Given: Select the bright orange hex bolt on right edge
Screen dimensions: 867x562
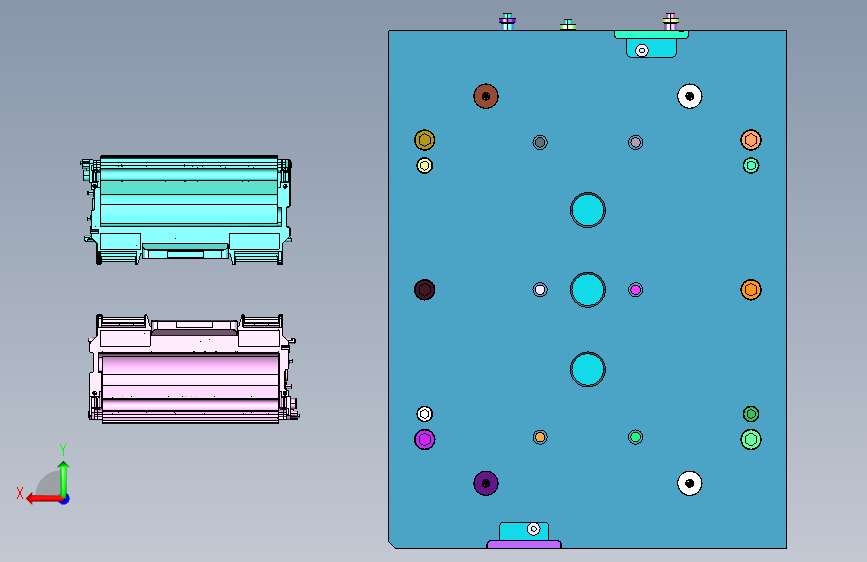Looking at the screenshot, I should (x=751, y=290).
